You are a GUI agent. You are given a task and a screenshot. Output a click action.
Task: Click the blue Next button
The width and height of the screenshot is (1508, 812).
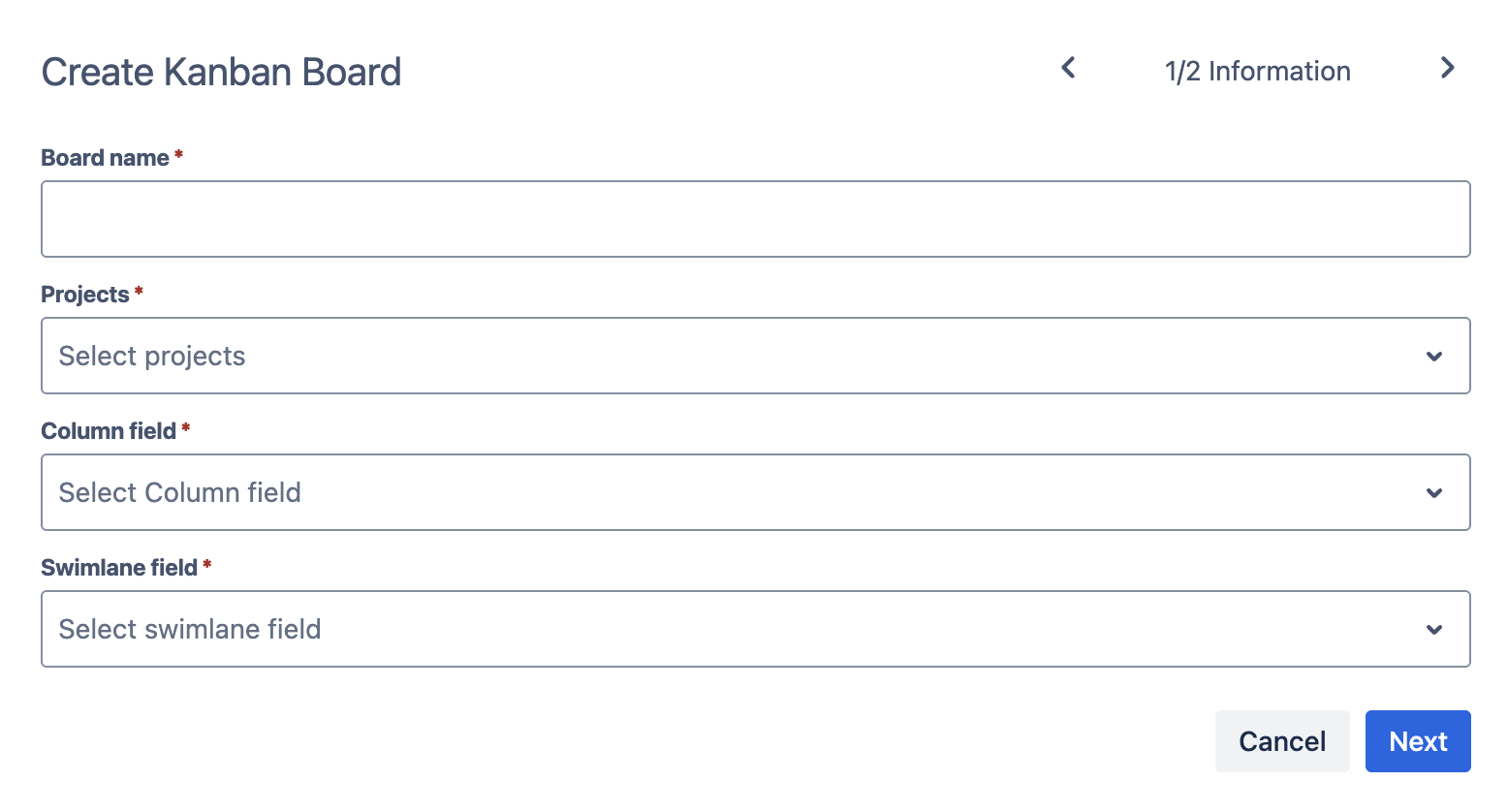[x=1417, y=741]
